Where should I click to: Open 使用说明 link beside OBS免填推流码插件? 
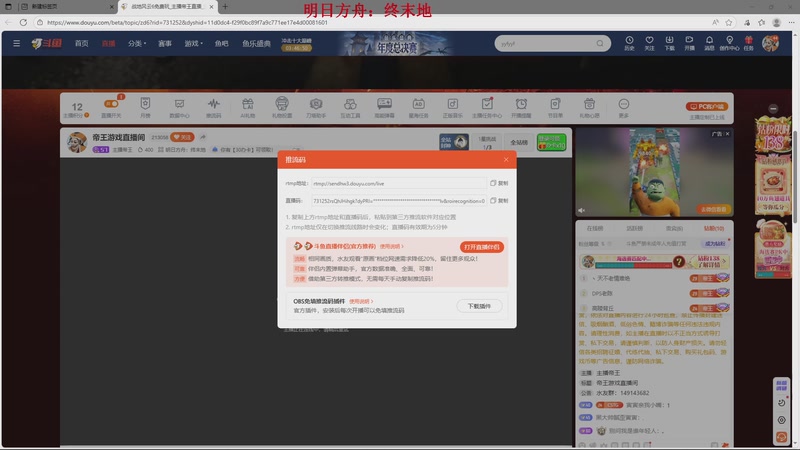(x=361, y=302)
